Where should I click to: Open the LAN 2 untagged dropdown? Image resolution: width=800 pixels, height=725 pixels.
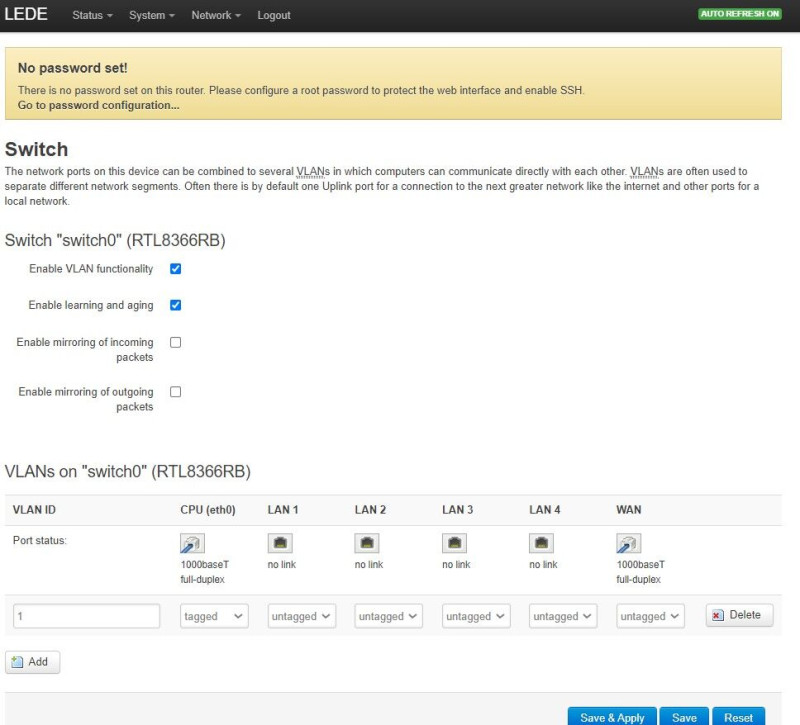(x=388, y=616)
